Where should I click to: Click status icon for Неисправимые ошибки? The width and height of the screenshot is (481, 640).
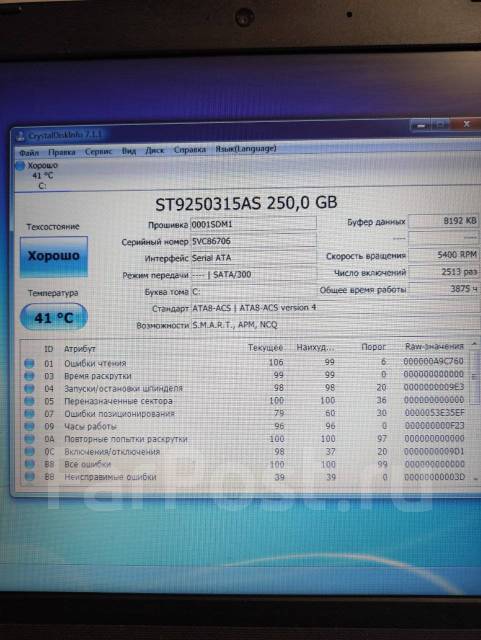click(29, 477)
